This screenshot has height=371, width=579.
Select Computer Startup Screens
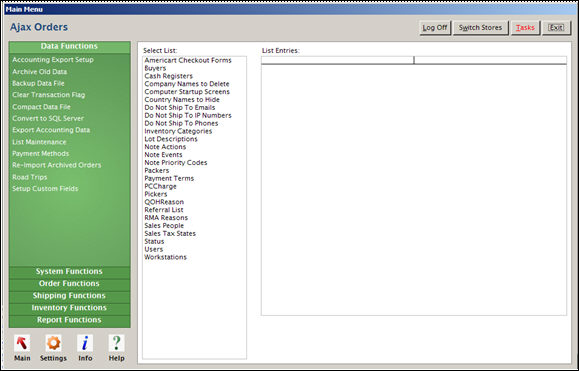click(x=187, y=92)
